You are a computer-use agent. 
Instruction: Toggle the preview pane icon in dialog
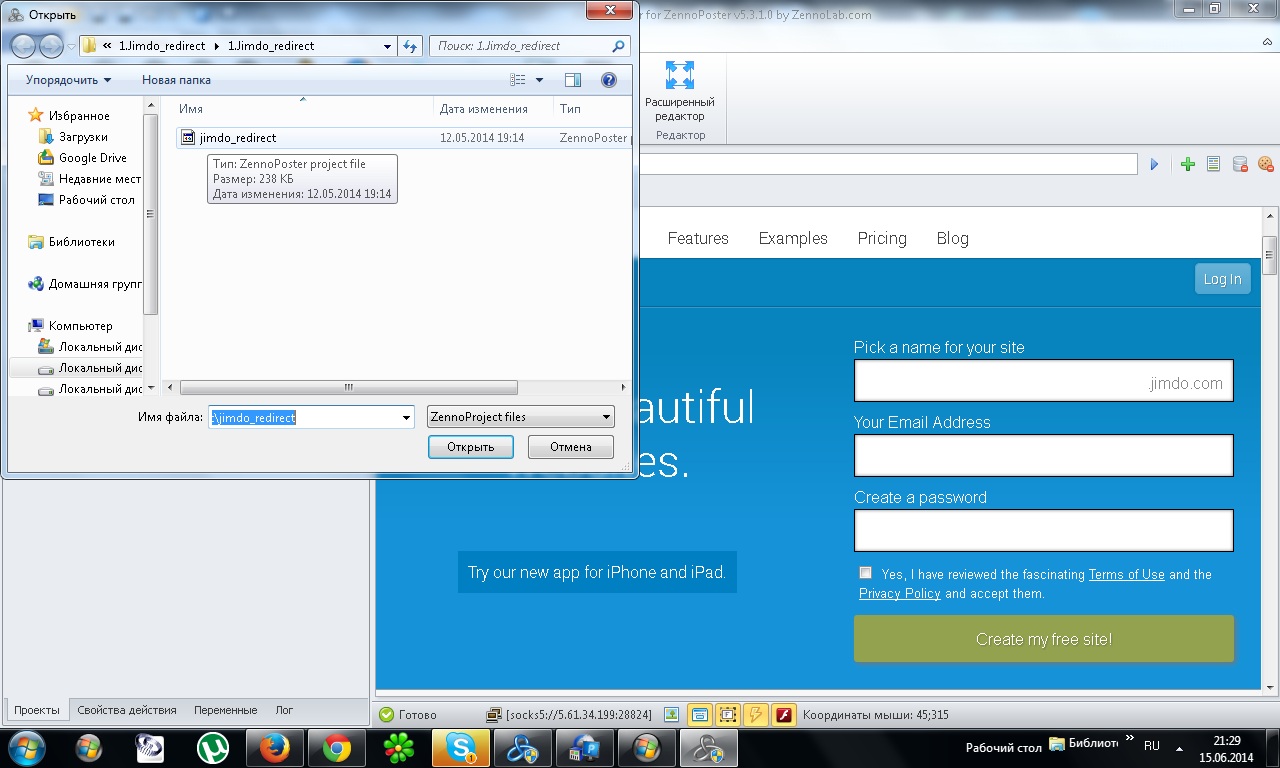[573, 80]
